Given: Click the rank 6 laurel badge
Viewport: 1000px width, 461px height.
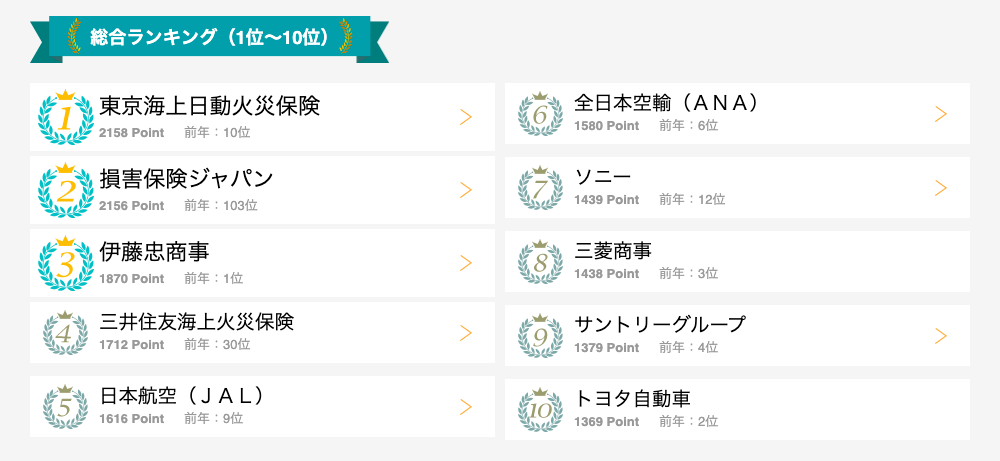Looking at the screenshot, I should click(540, 114).
